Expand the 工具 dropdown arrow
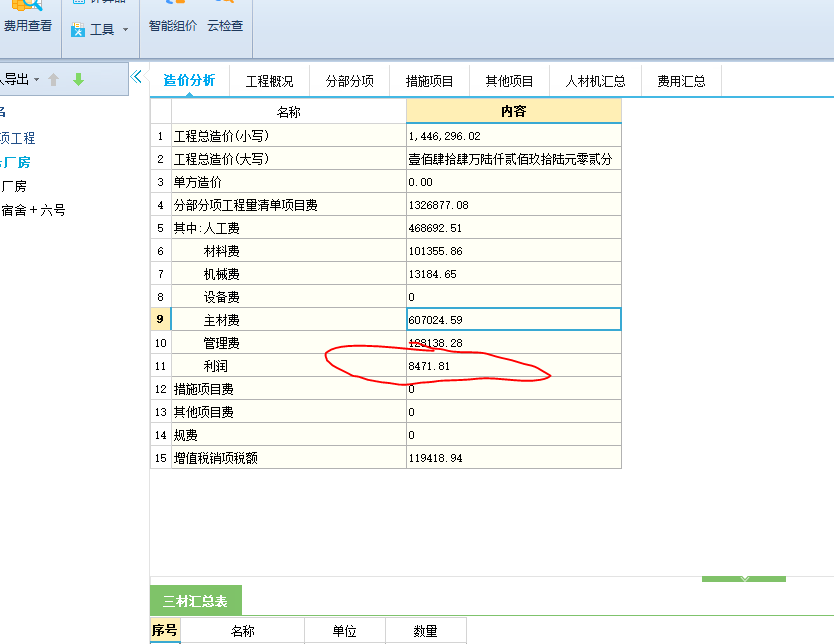This screenshot has width=834, height=644. [126, 30]
